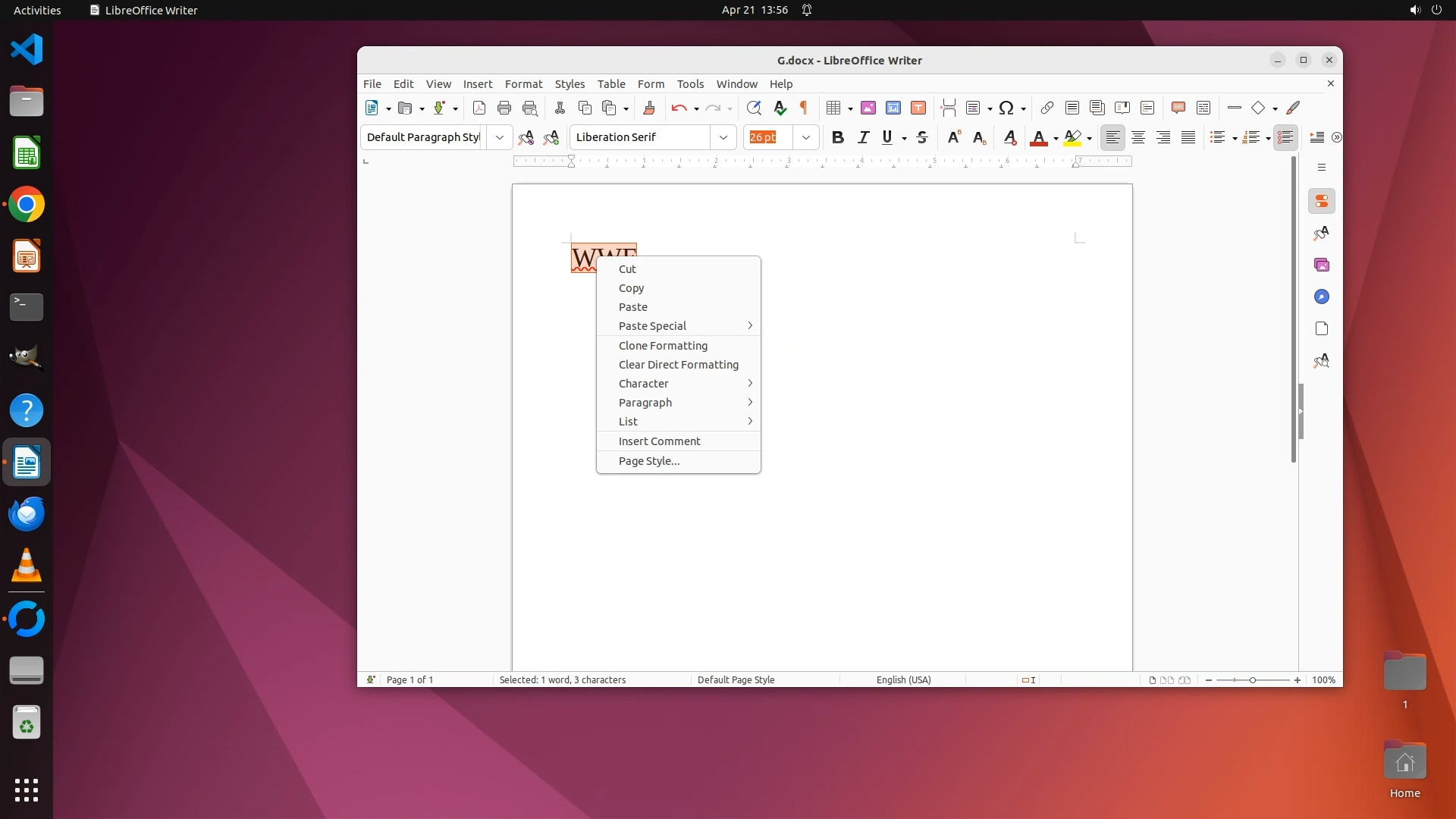Image resolution: width=1456 pixels, height=819 pixels.
Task: Expand the font name dropdown
Action: 723,137
